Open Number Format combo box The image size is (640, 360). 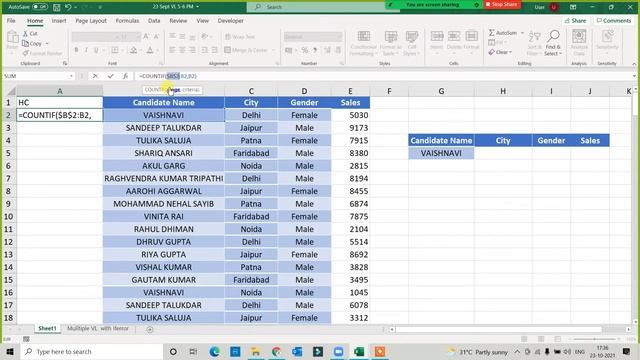click(313, 37)
